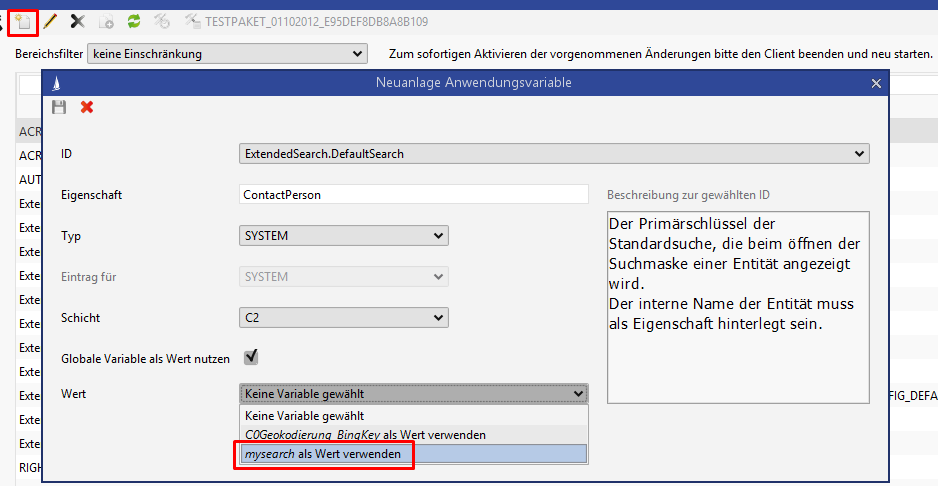
Task: Expand the Typ dropdown set to SYSTEM
Action: pyautogui.click(x=344, y=235)
